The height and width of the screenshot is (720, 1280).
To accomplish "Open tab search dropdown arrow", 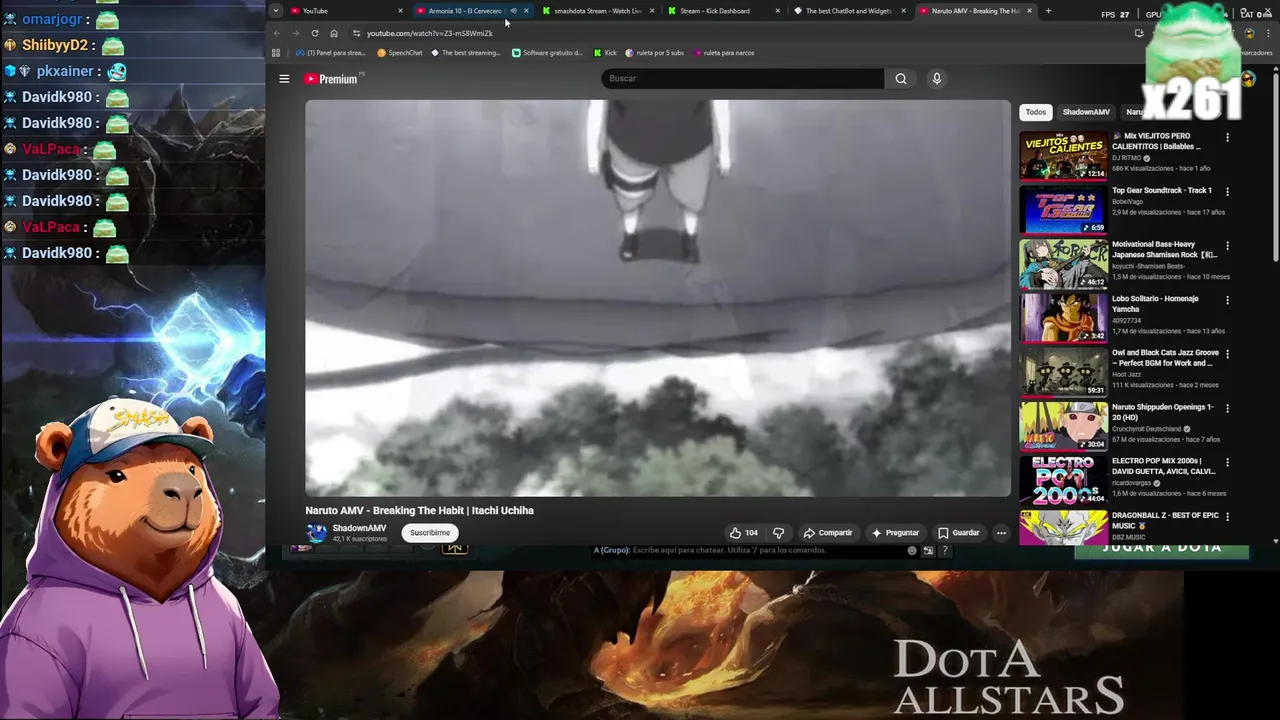I will click(x=275, y=11).
